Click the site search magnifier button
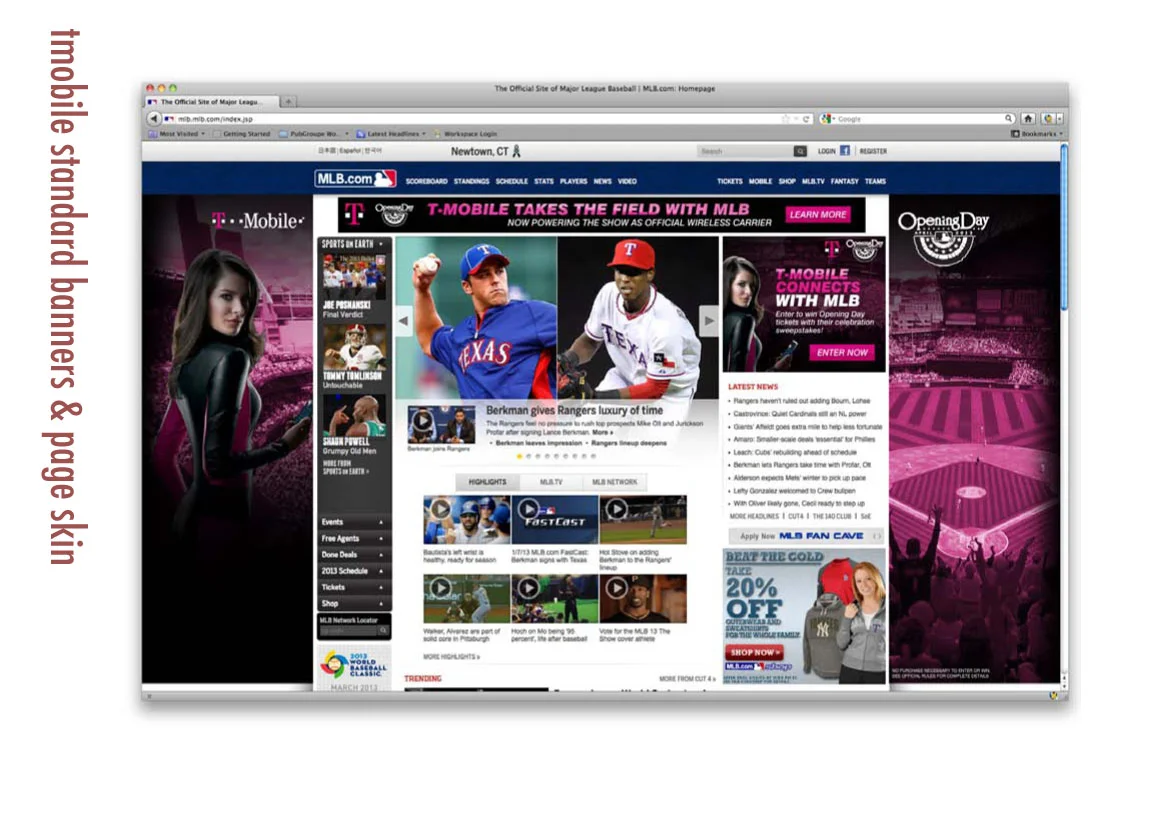 pos(800,151)
